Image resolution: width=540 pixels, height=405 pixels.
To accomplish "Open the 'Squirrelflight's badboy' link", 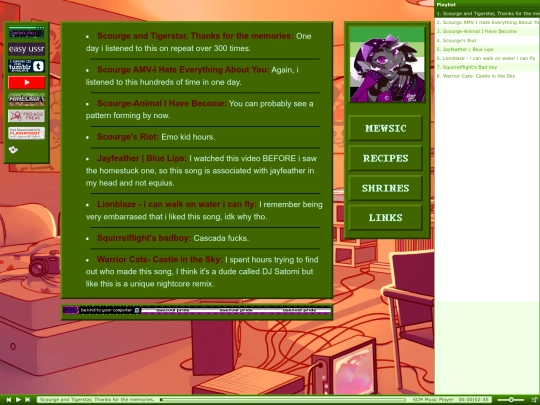I will pos(144,238).
